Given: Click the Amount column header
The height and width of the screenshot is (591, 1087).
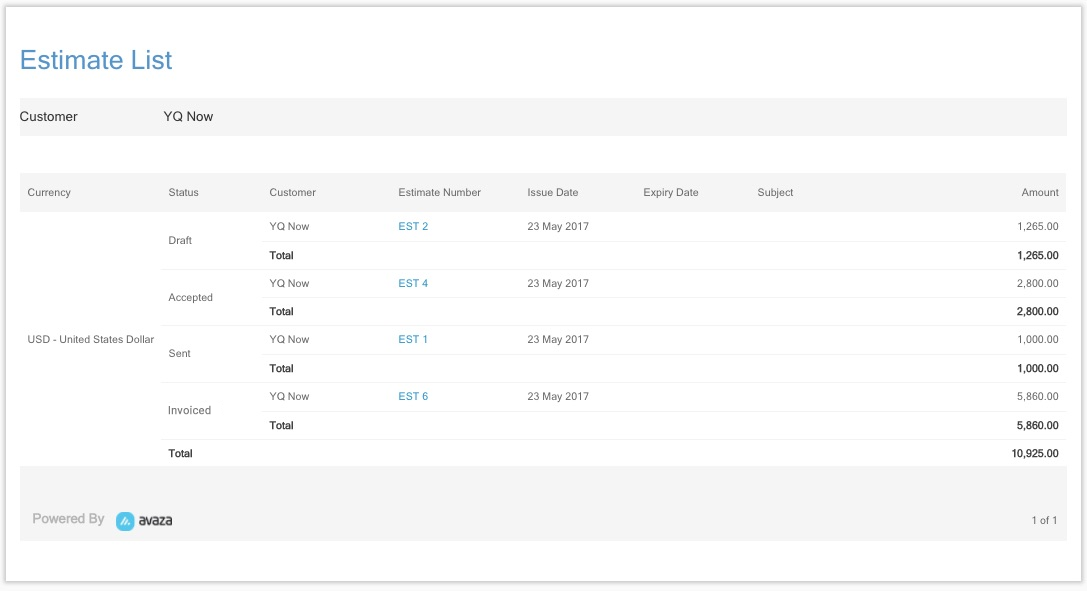Looking at the screenshot, I should [1040, 193].
